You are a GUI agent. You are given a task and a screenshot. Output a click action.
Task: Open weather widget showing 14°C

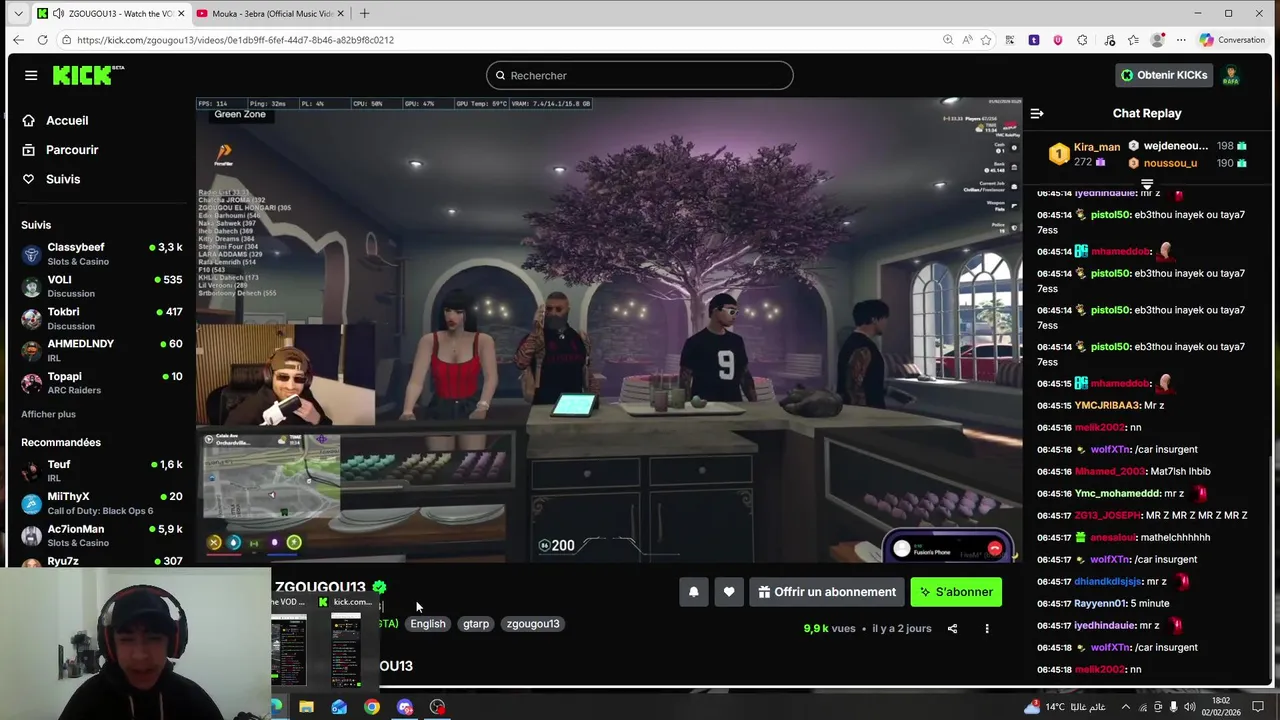click(x=1064, y=707)
